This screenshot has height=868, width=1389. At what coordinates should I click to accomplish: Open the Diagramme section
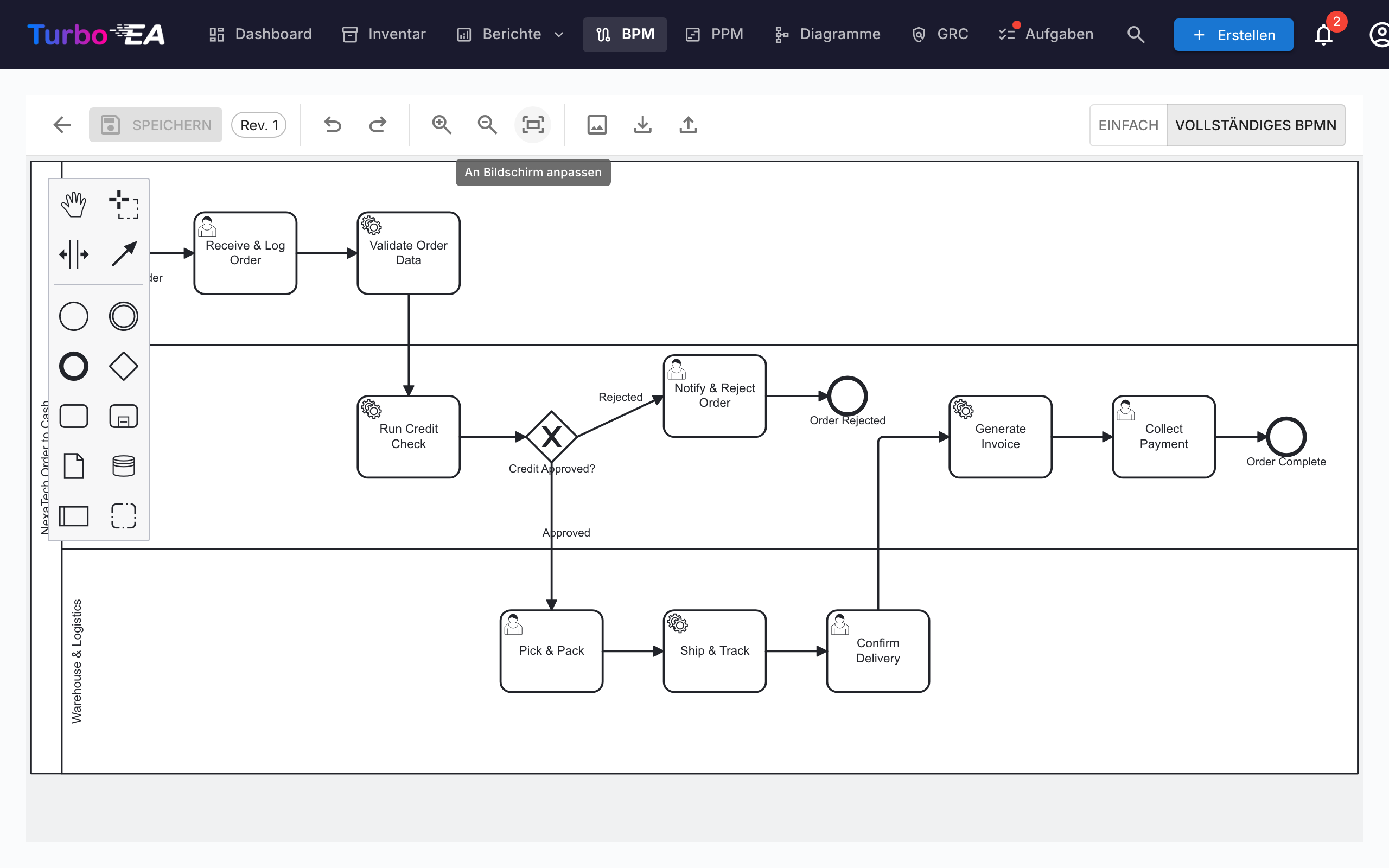(826, 34)
